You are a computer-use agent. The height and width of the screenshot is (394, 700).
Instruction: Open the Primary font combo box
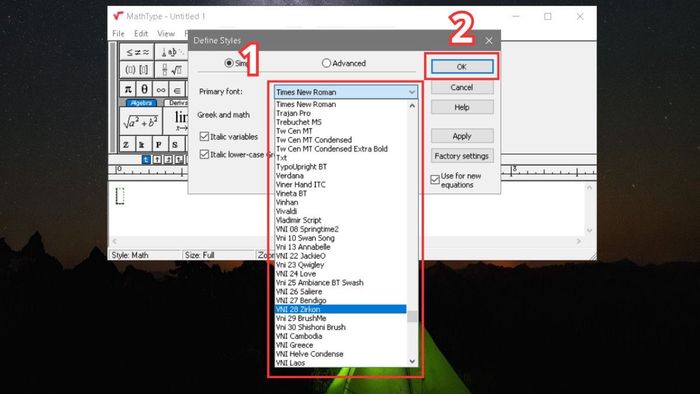tap(346, 92)
